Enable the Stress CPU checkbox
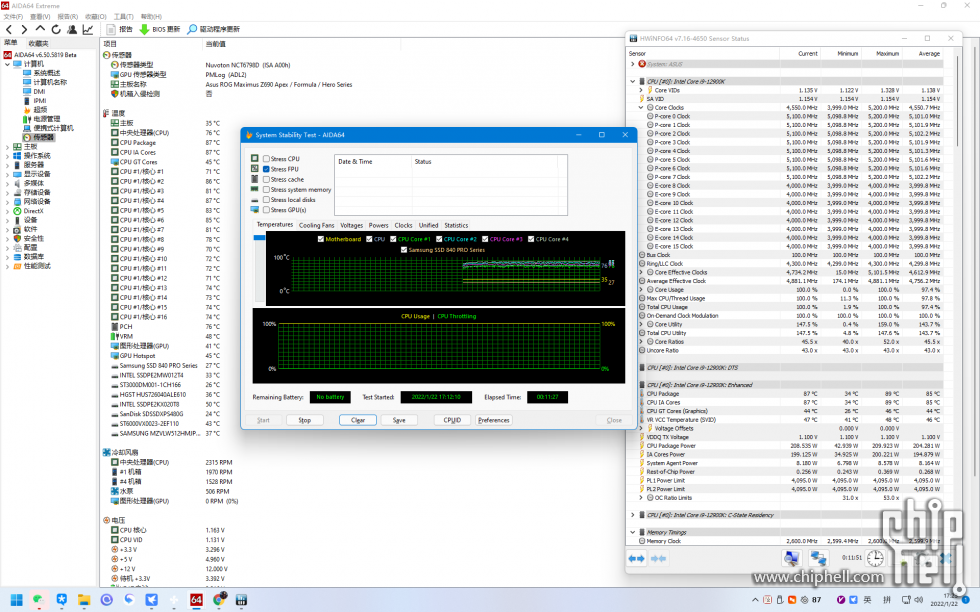980x612 pixels. (x=266, y=159)
